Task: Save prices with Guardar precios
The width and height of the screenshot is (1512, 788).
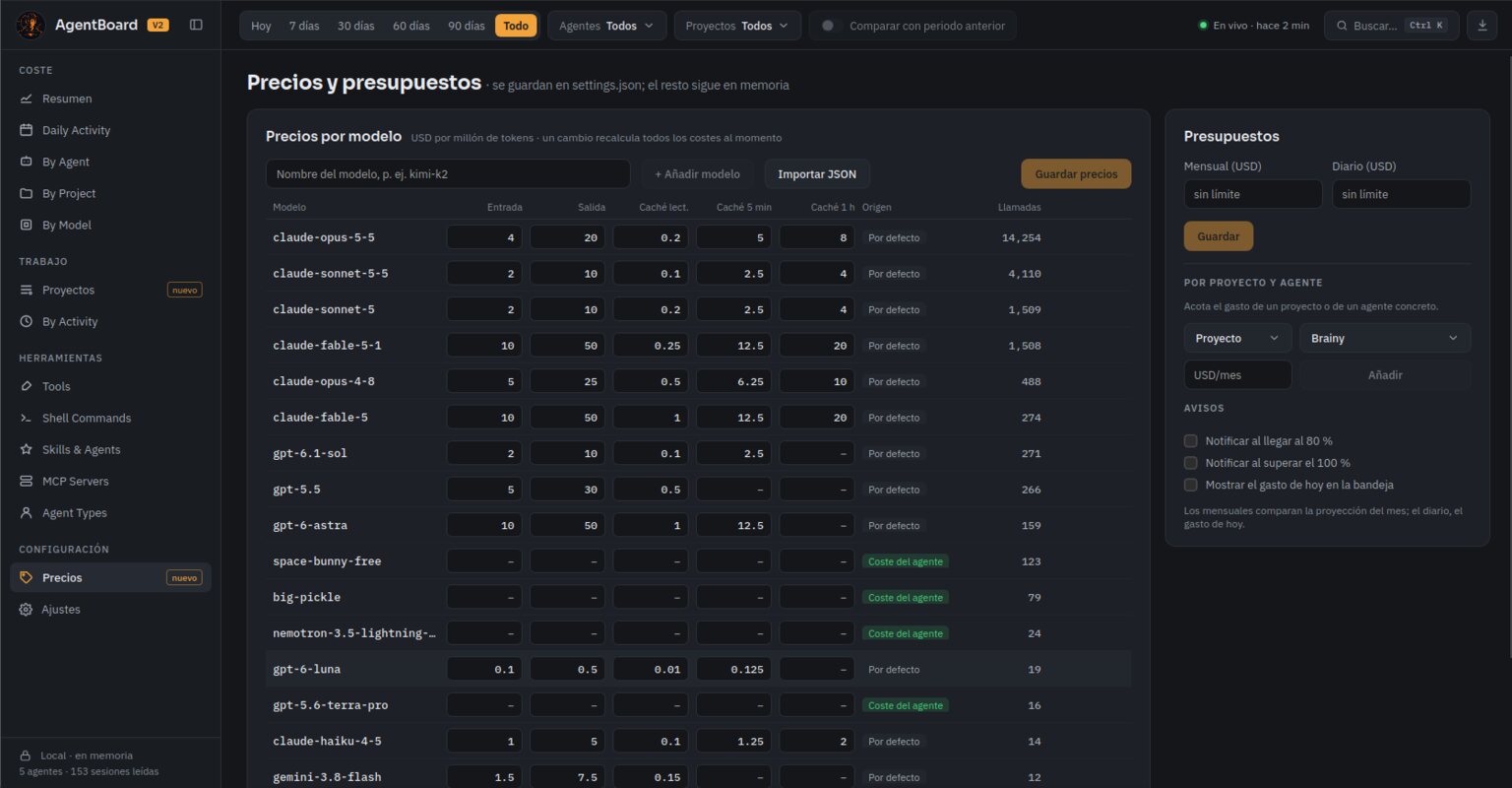Action: 1076,174
